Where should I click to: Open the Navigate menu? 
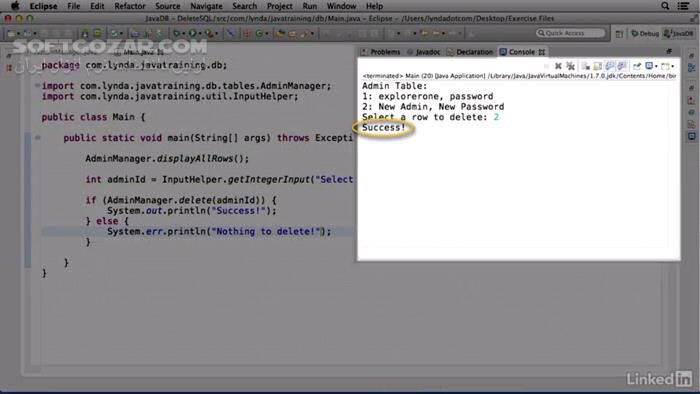206,6
